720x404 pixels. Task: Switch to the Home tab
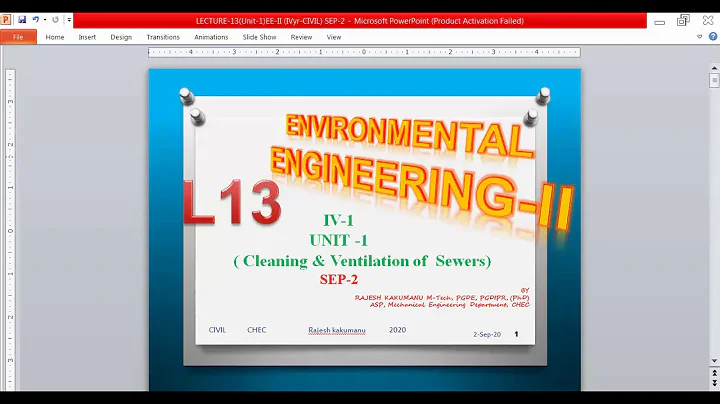click(x=55, y=37)
